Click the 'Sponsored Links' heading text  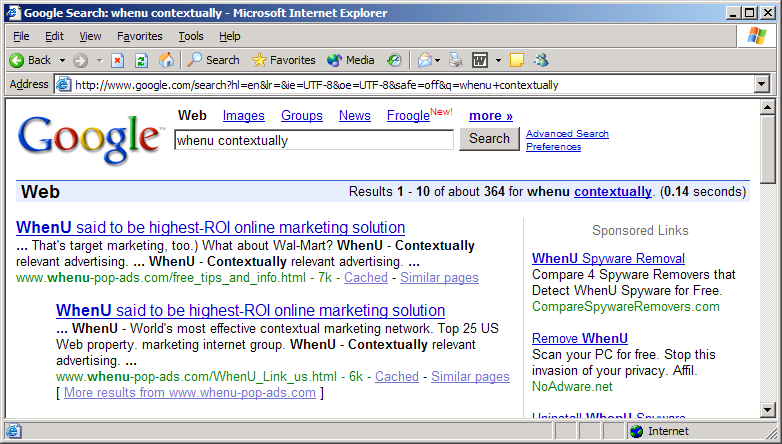(x=640, y=230)
